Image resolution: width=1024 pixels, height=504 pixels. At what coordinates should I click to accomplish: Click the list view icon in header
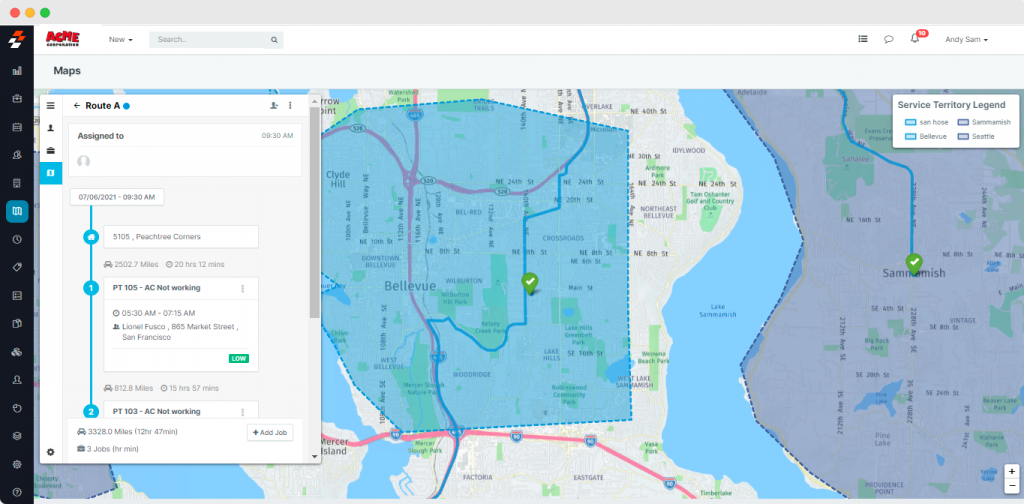862,40
